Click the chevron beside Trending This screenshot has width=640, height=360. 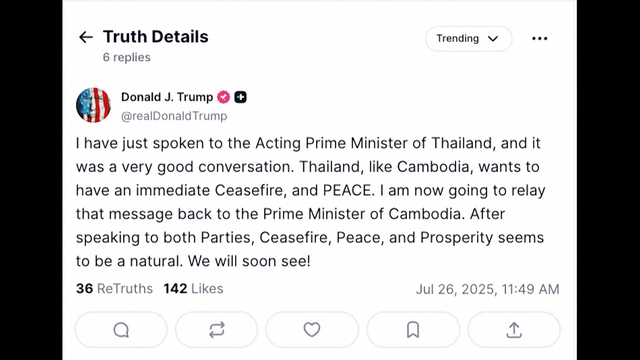click(x=493, y=39)
